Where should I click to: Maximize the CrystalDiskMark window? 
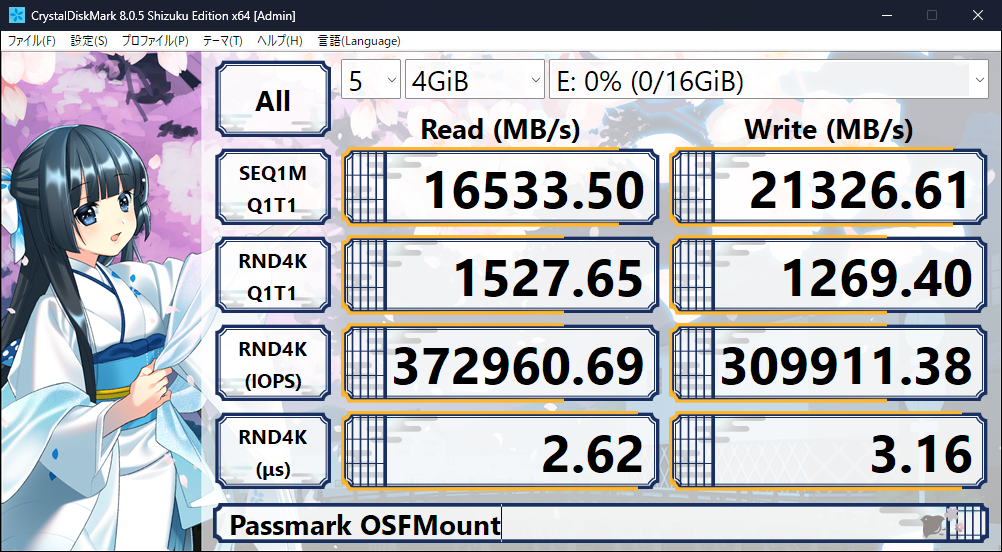click(932, 15)
